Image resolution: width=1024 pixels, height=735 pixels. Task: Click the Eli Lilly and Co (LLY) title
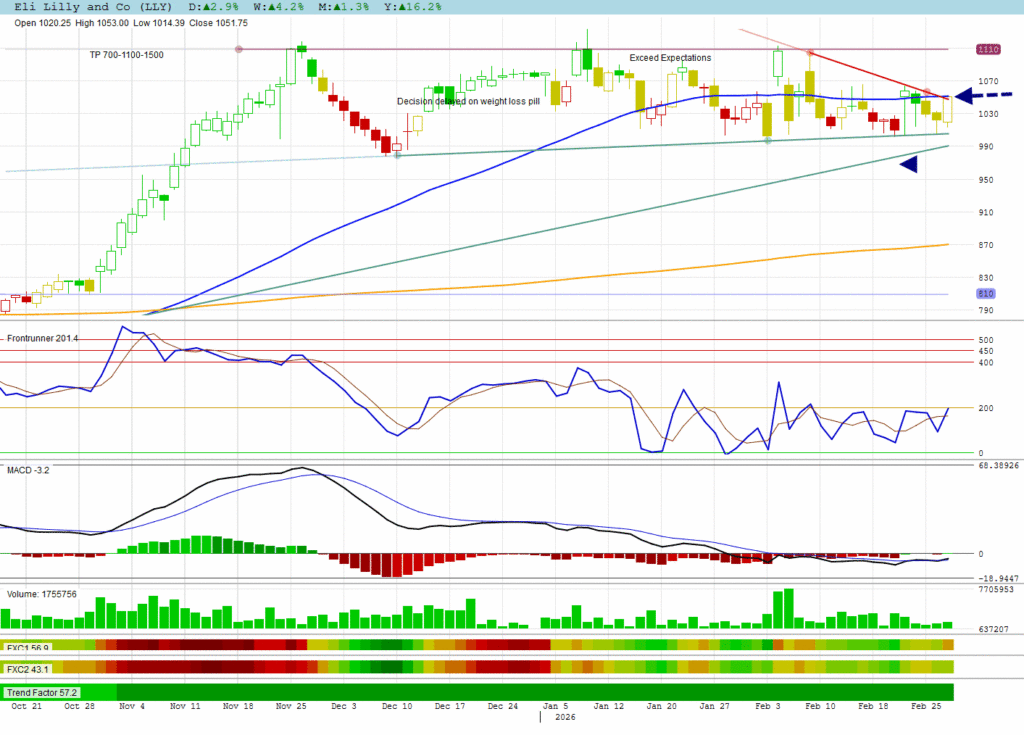pos(87,6)
